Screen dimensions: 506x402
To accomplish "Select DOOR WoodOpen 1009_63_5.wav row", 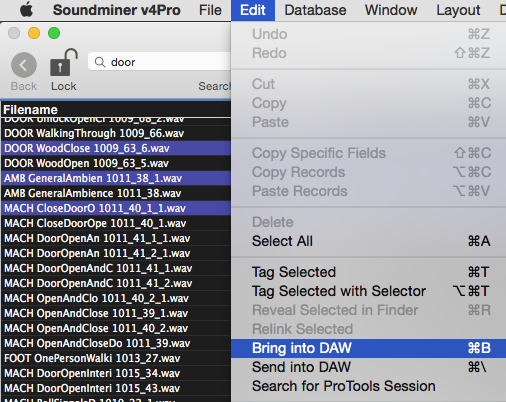I will point(115,163).
